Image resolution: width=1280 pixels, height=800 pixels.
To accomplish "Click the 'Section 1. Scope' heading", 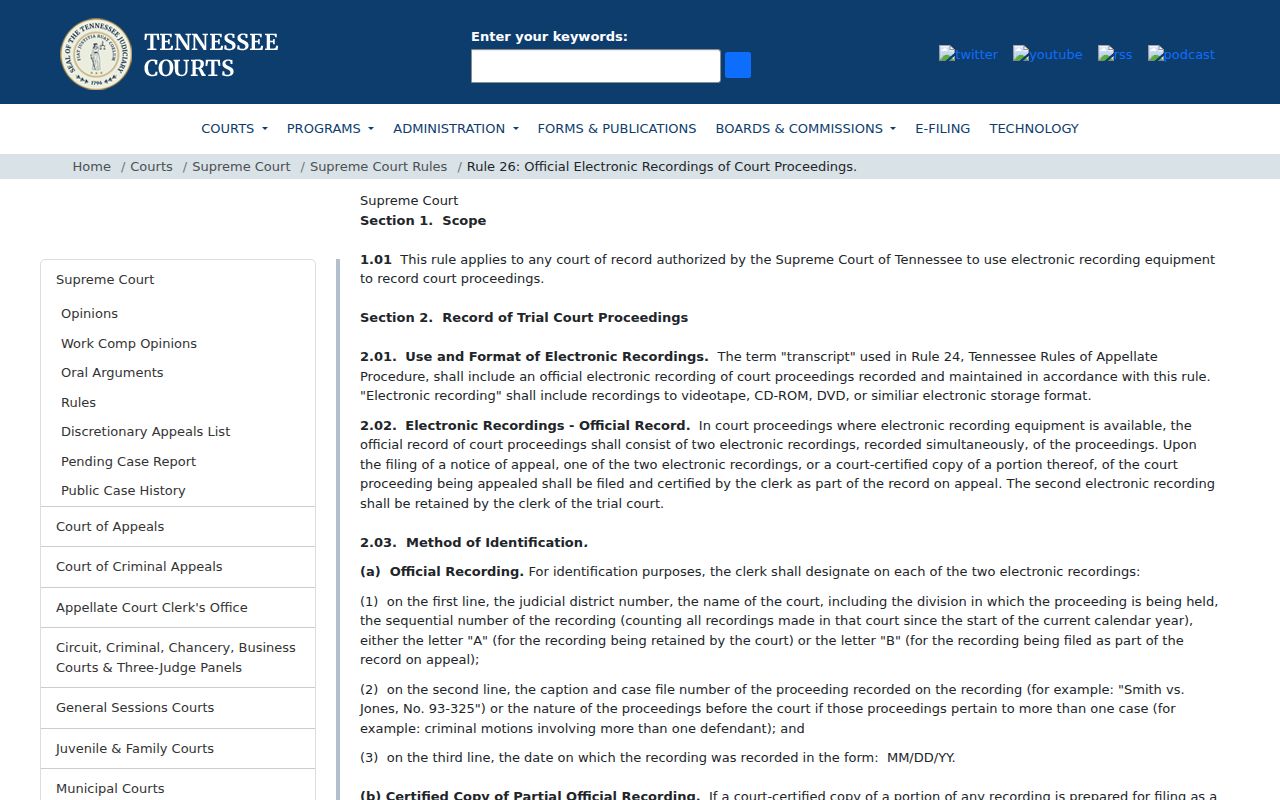I will tap(423, 220).
